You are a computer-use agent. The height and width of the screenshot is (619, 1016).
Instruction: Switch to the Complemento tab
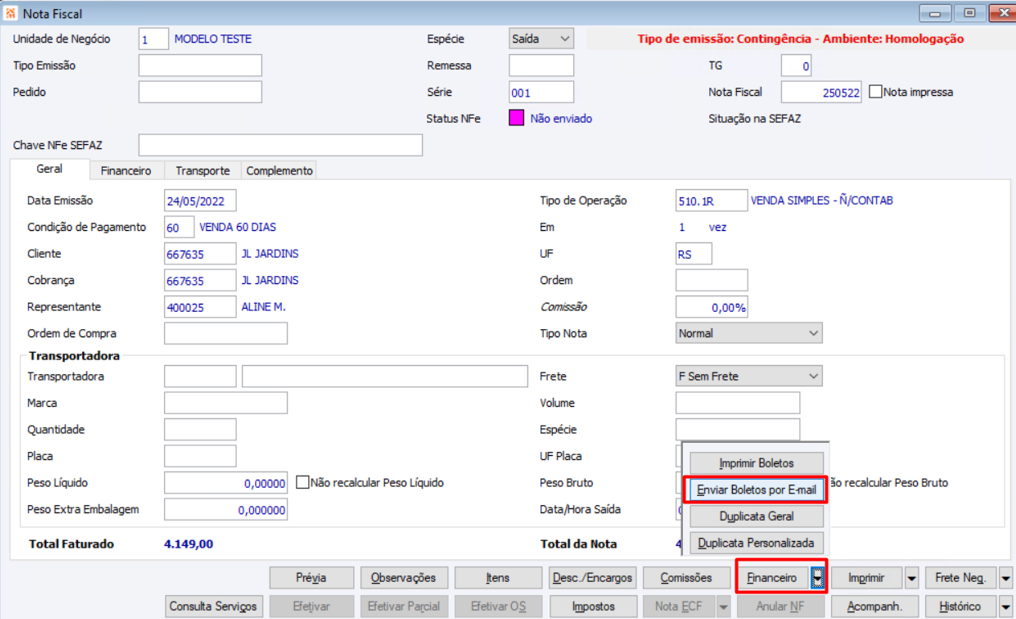coord(279,170)
